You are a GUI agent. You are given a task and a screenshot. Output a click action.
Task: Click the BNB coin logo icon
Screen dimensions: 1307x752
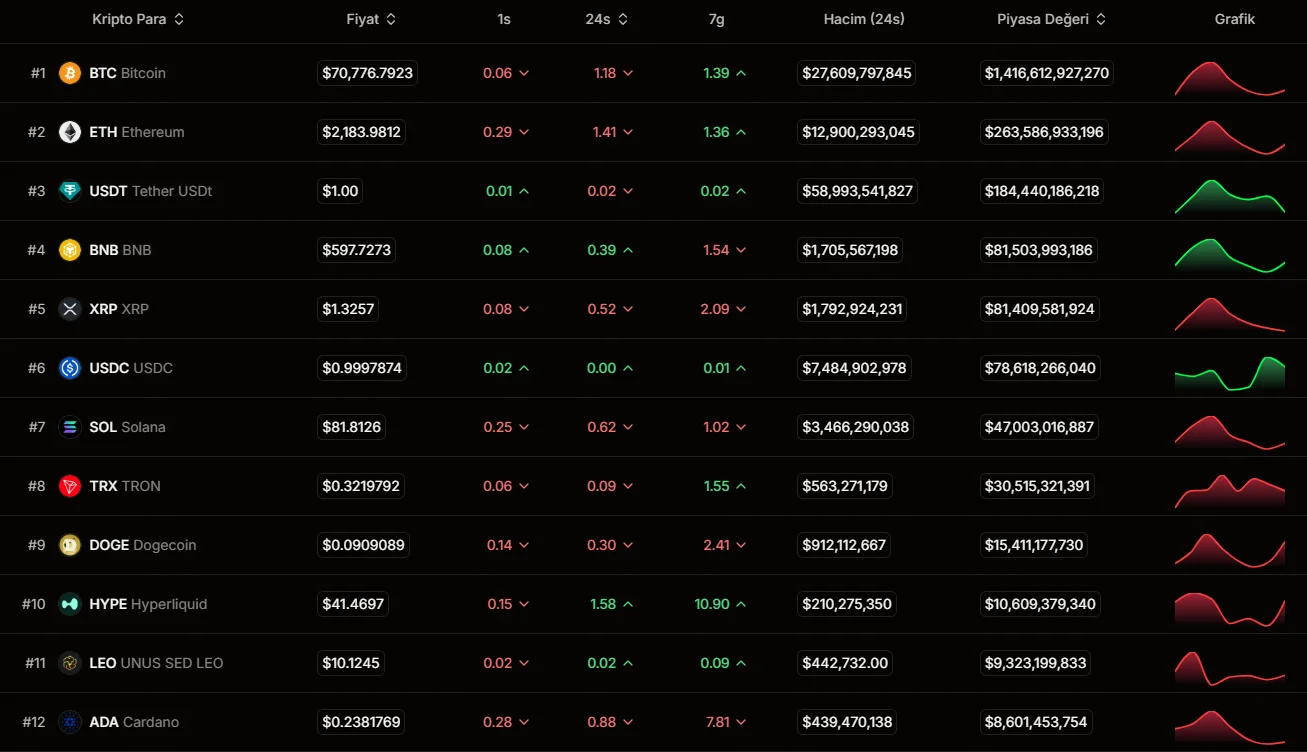70,250
